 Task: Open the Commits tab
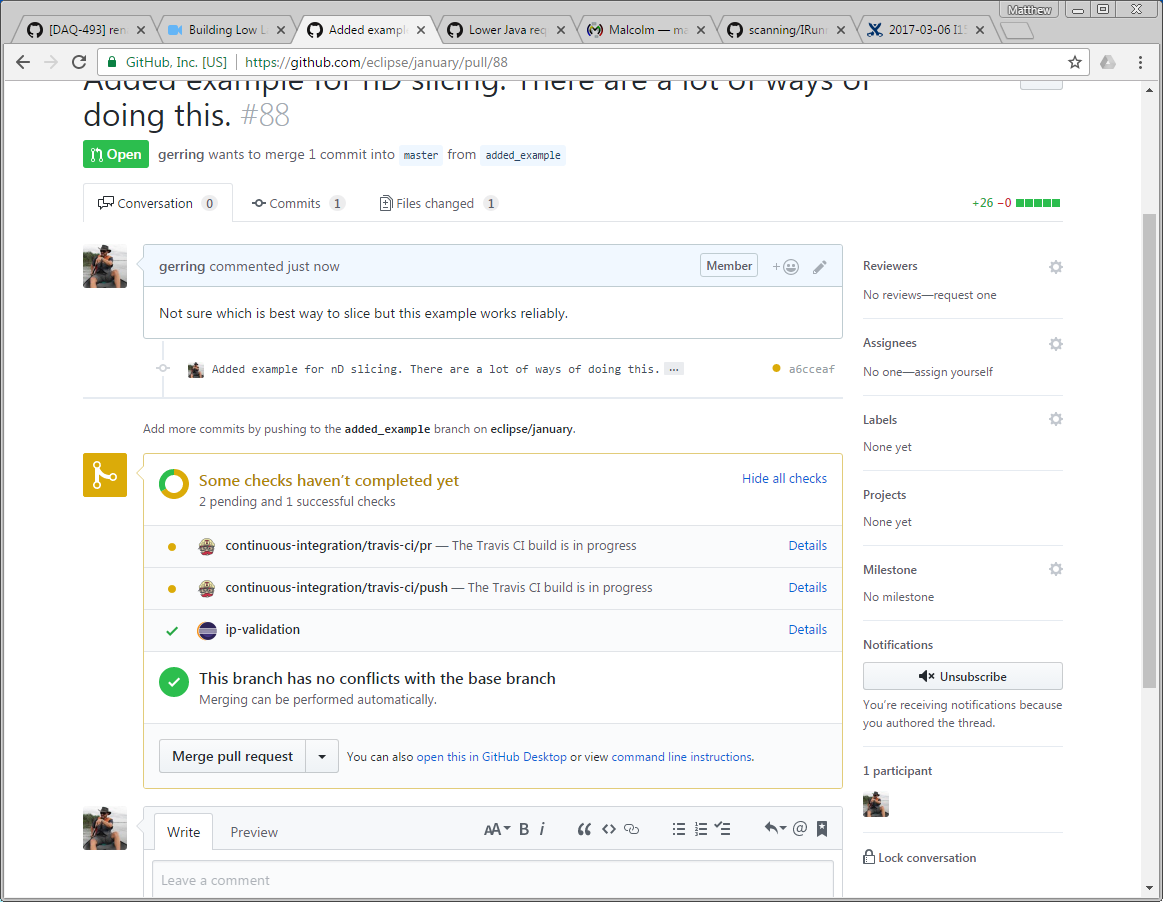tap(295, 203)
